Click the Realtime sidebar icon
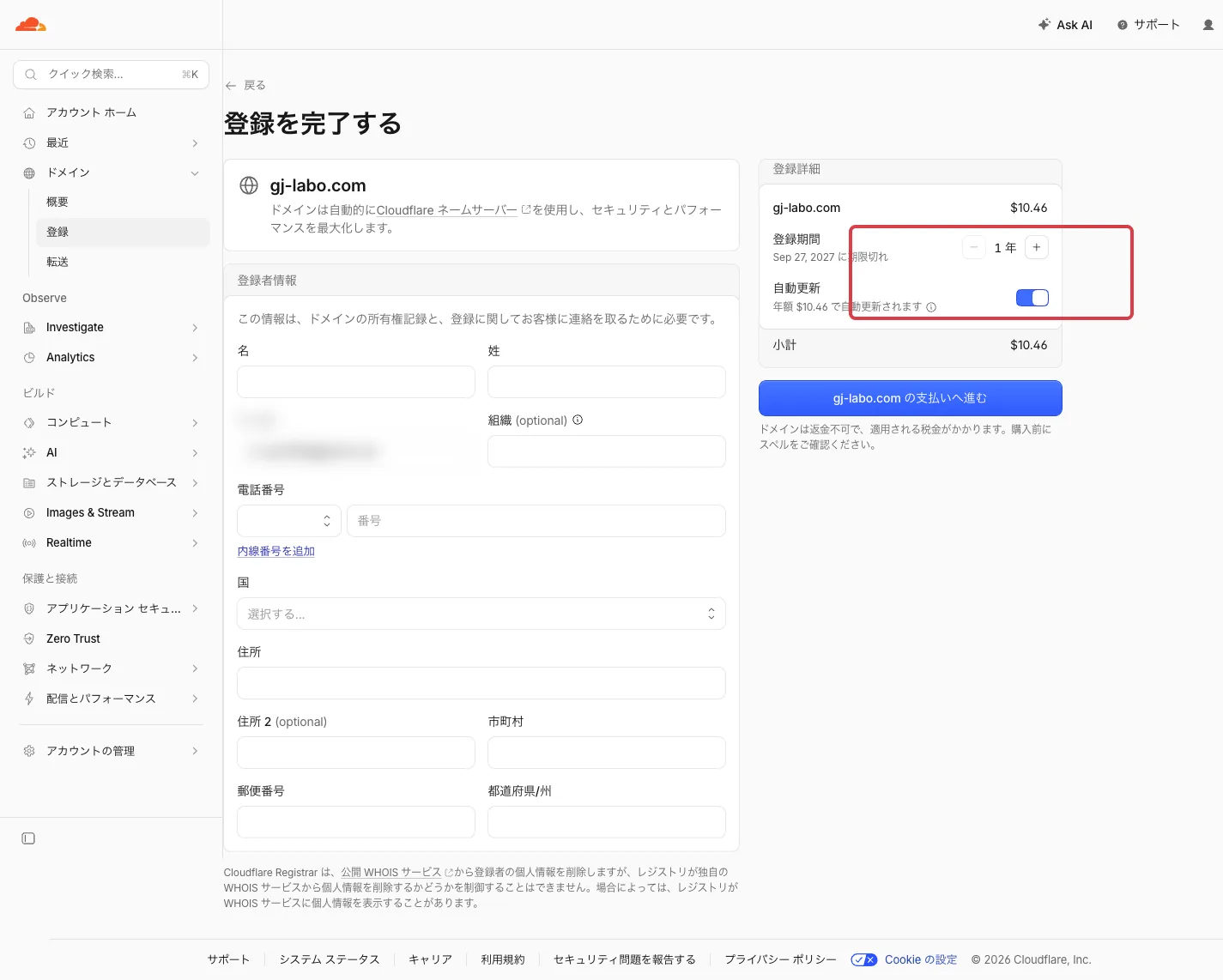Image resolution: width=1223 pixels, height=980 pixels. click(x=29, y=543)
